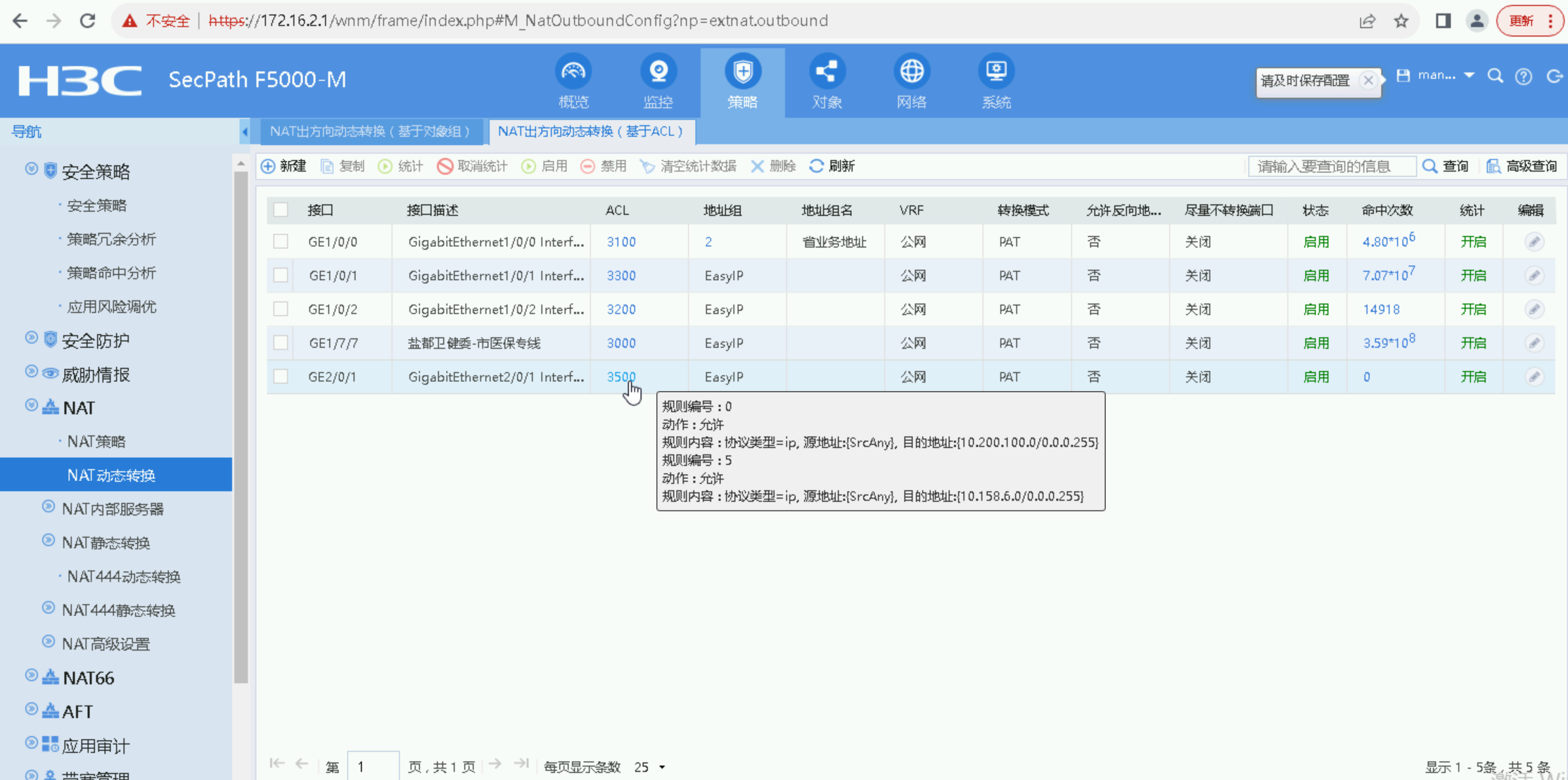Image resolution: width=1568 pixels, height=780 pixels.
Task: Open the 网络 network globe icon
Action: [912, 72]
